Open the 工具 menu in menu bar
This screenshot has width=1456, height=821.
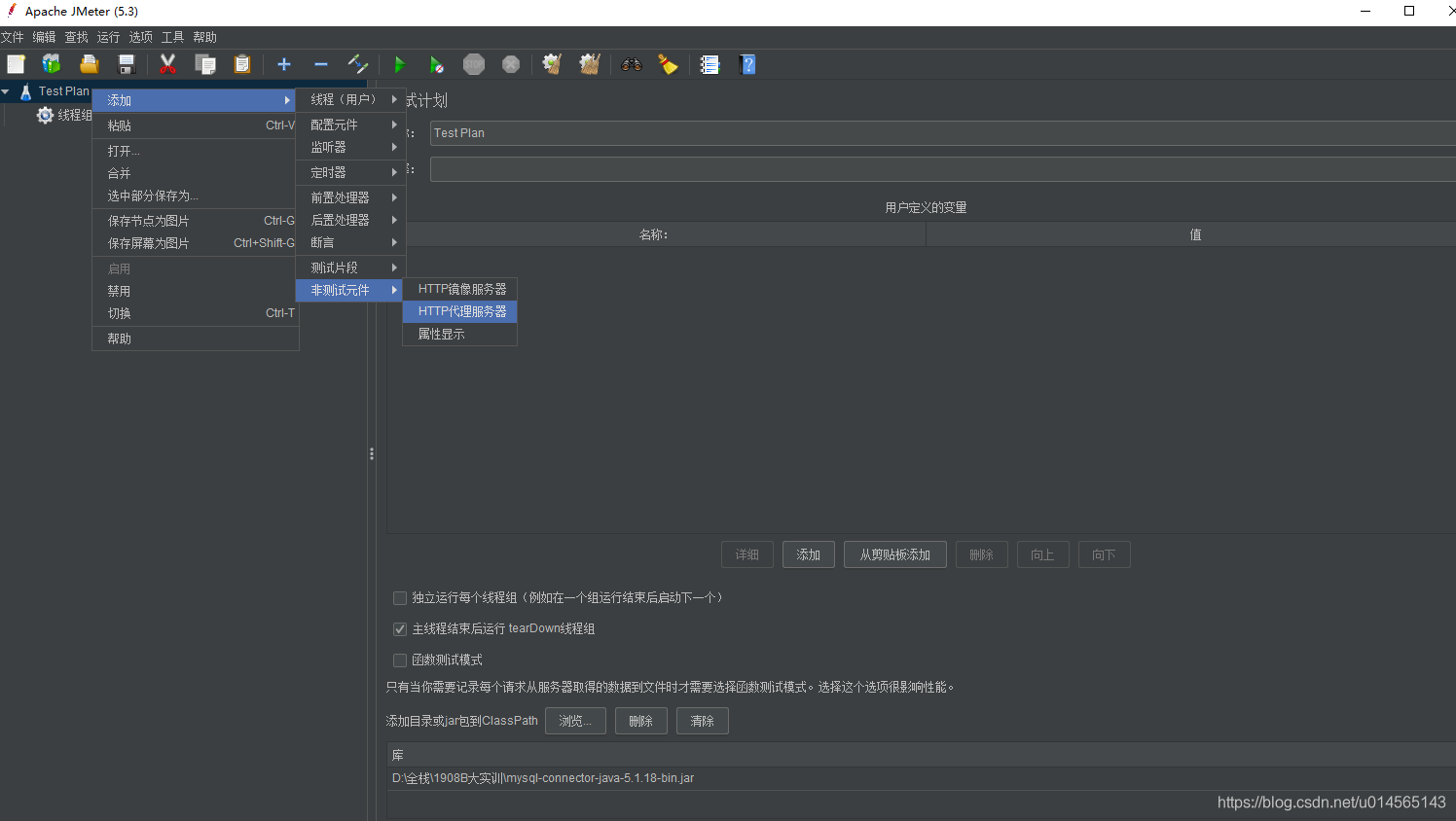(172, 37)
